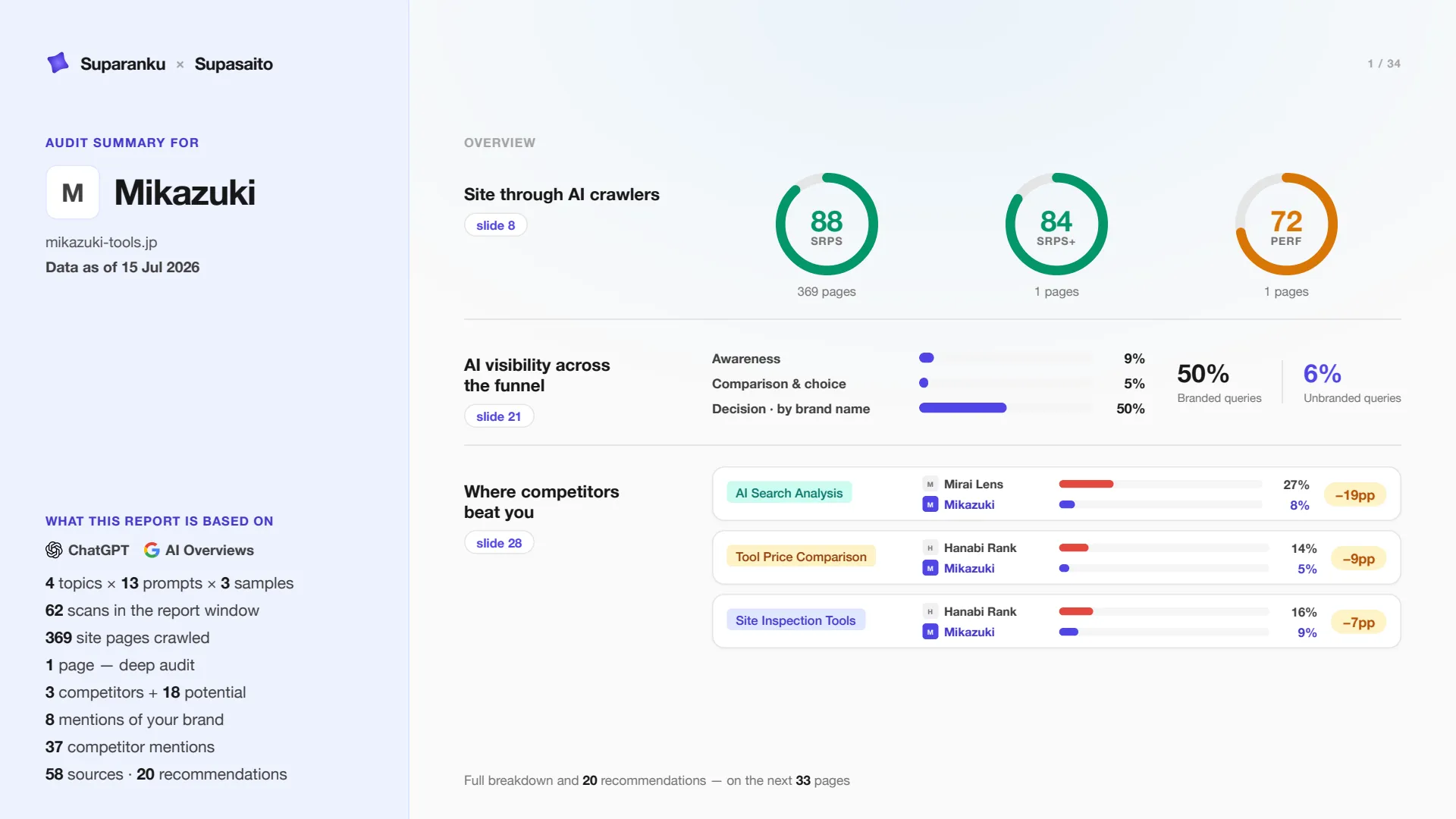1456x819 pixels.
Task: Click the Awareness 9% progress bar
Action: [1006, 358]
